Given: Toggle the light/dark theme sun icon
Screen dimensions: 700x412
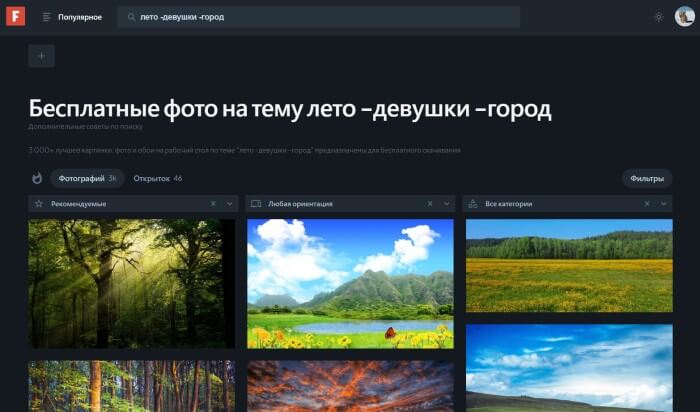Looking at the screenshot, I should click(658, 17).
